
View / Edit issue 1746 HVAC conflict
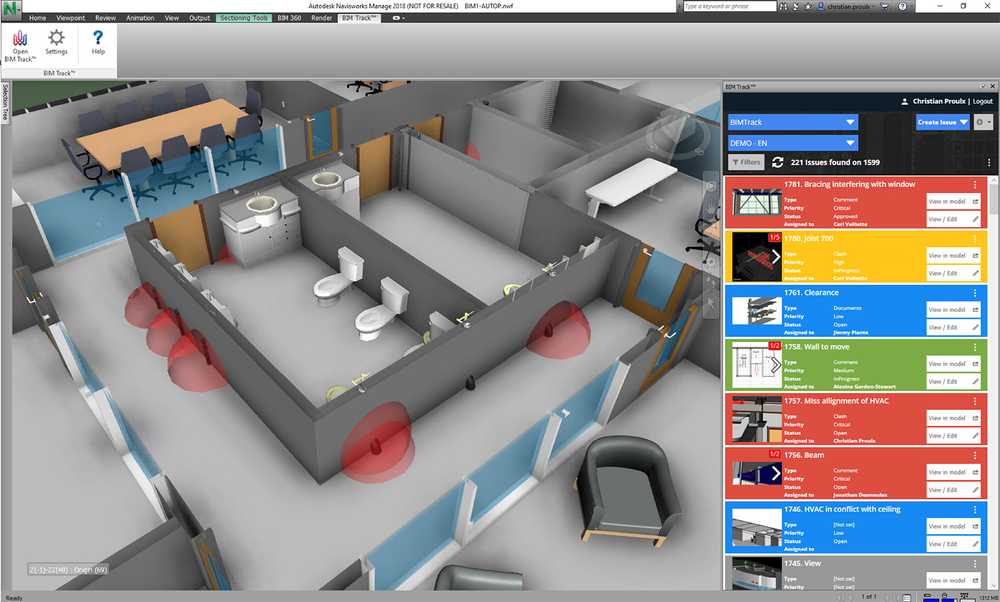click(x=953, y=544)
